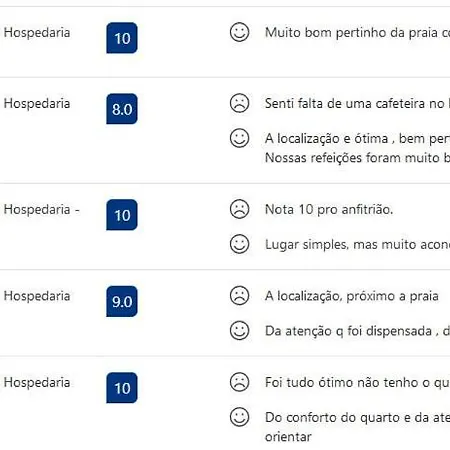The image size is (450, 450).
Task: Click the sad face beside "Foi tudo ótimo"
Action: (x=239, y=382)
